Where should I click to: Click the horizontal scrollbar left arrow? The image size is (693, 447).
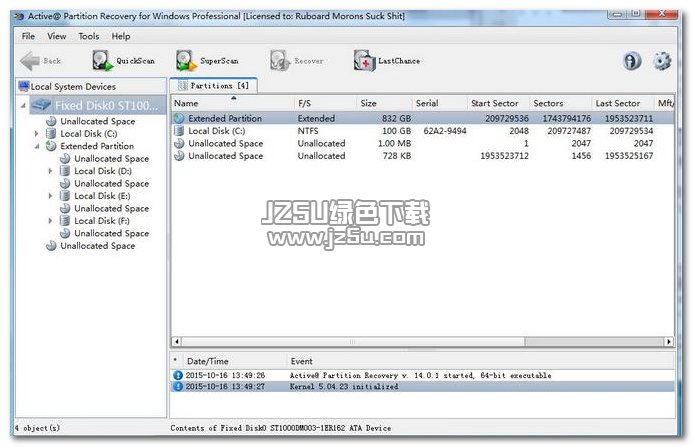pyautogui.click(x=177, y=341)
